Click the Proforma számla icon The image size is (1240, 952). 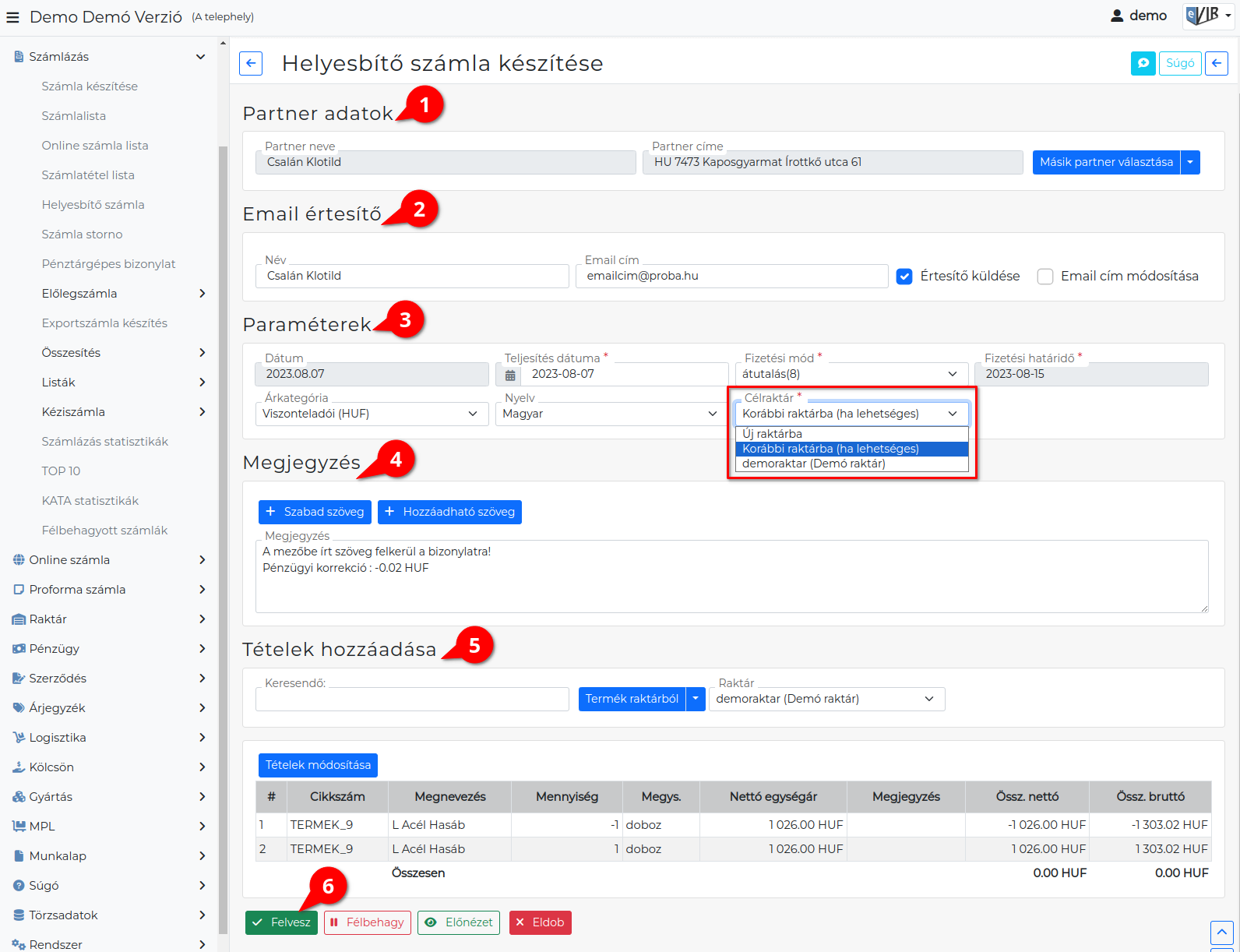pyautogui.click(x=19, y=590)
